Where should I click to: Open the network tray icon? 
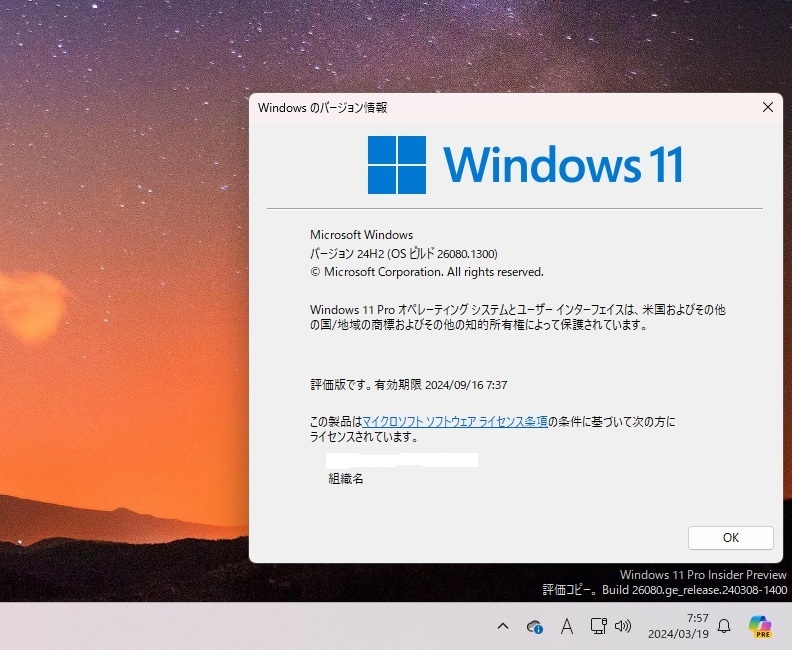(599, 626)
